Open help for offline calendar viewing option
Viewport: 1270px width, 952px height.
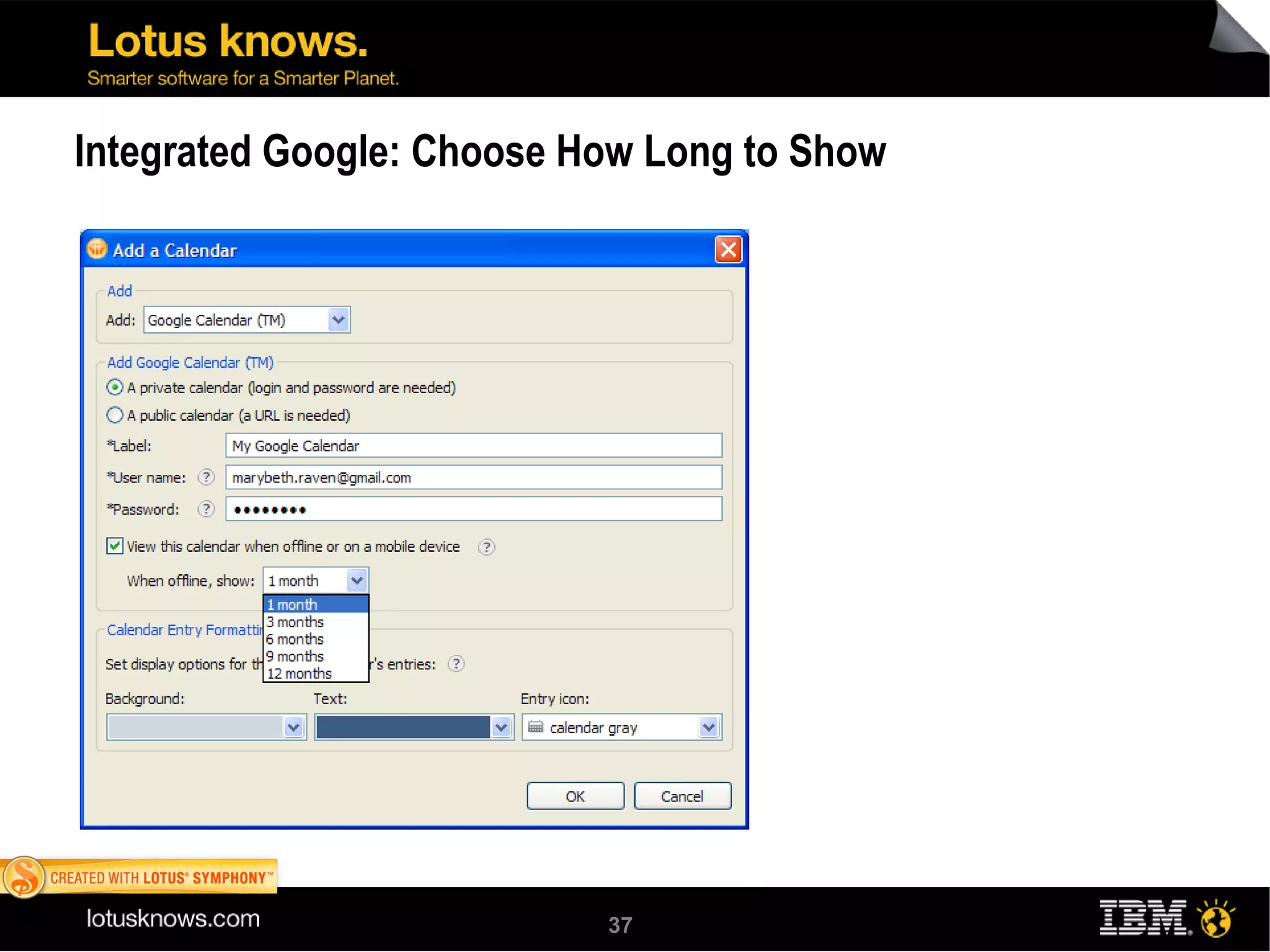point(487,547)
